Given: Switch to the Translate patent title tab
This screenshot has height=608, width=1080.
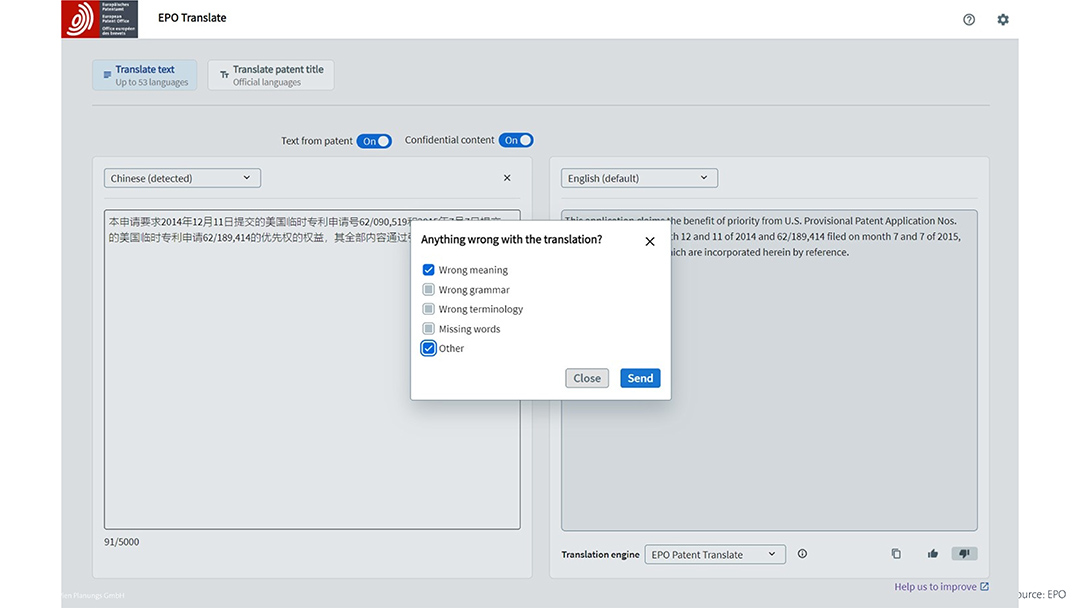Looking at the screenshot, I should pyautogui.click(x=271, y=75).
